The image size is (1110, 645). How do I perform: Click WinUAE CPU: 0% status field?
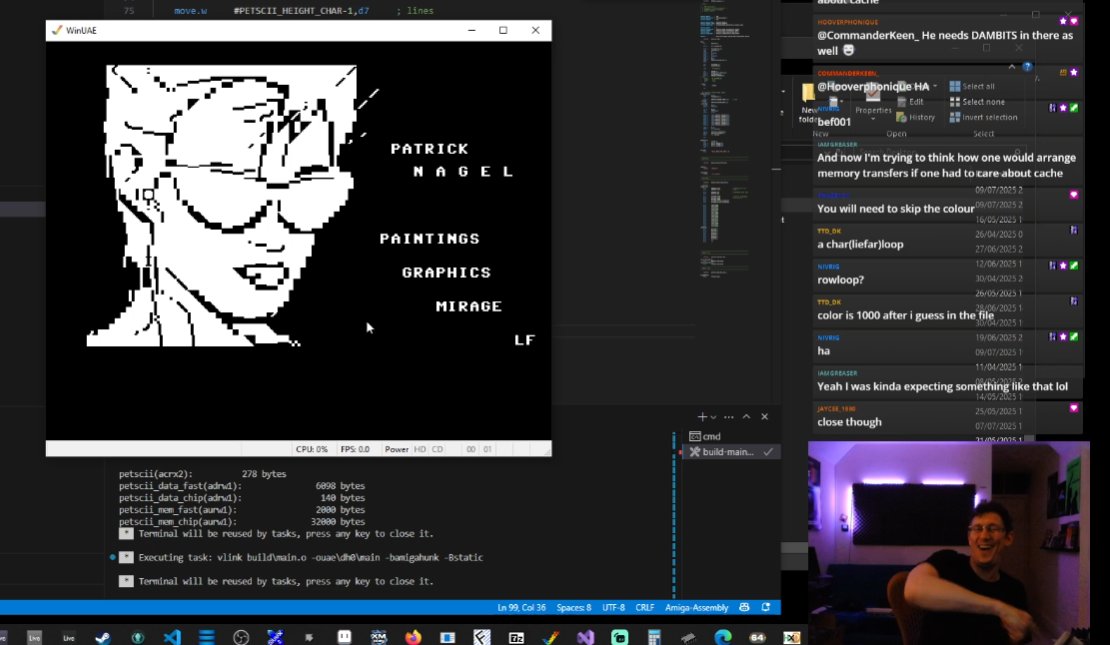click(311, 450)
